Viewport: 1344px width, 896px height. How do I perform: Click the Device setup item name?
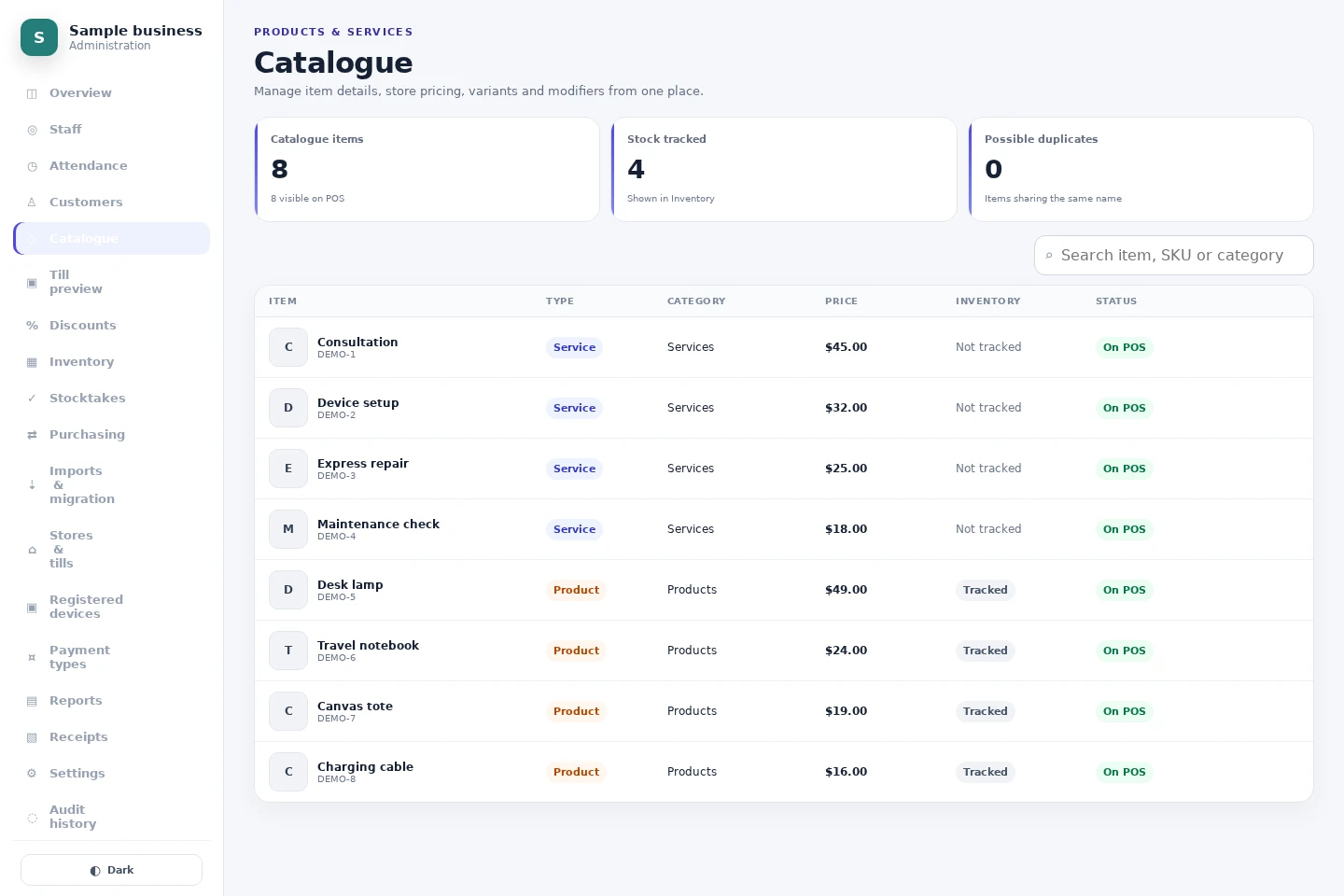coord(358,403)
